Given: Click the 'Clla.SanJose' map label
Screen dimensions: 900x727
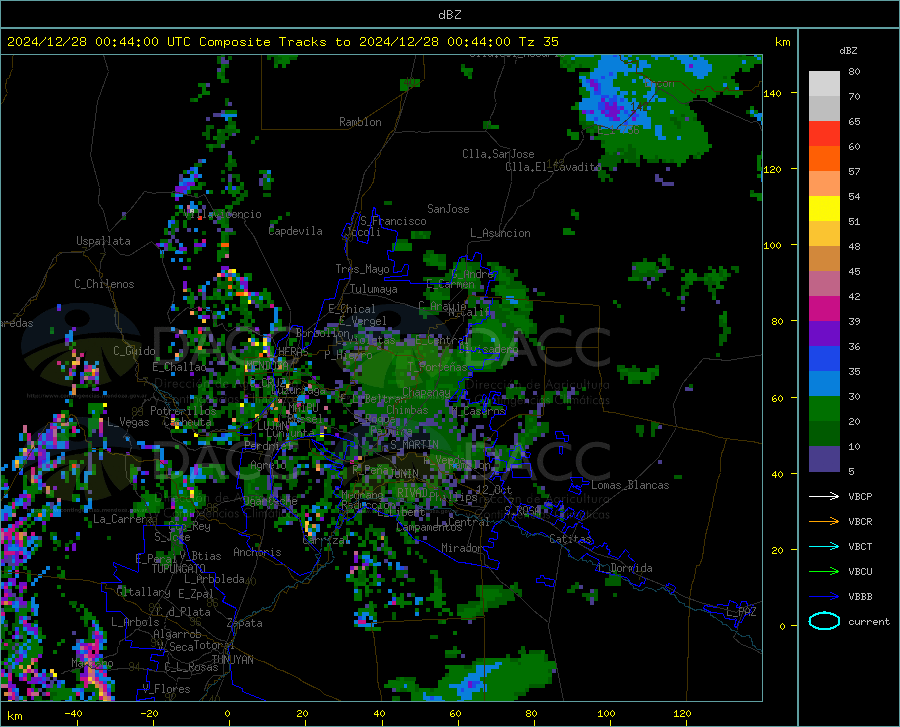Looking at the screenshot, I should coord(498,154).
